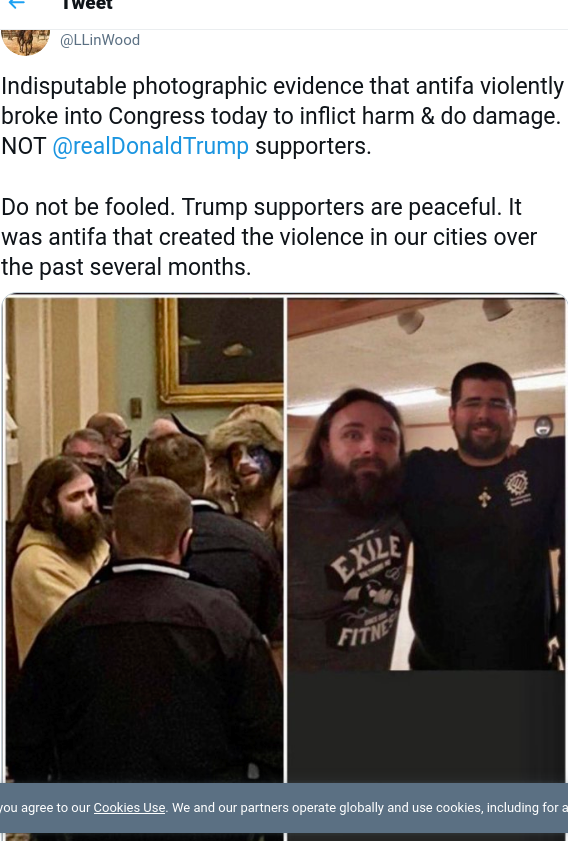The width and height of the screenshot is (568, 841).
Task: Click the gear logo on the black shirt
Action: 517,485
